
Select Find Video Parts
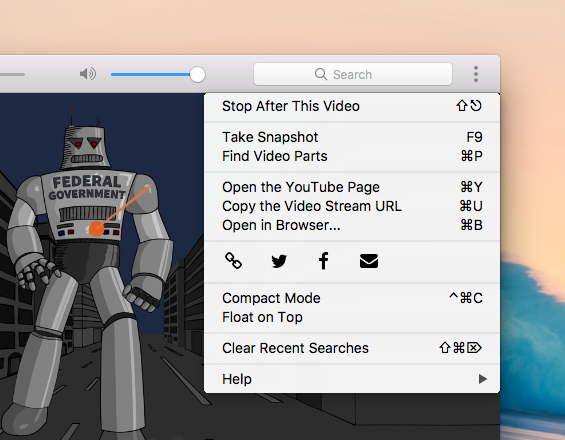[x=352, y=156]
